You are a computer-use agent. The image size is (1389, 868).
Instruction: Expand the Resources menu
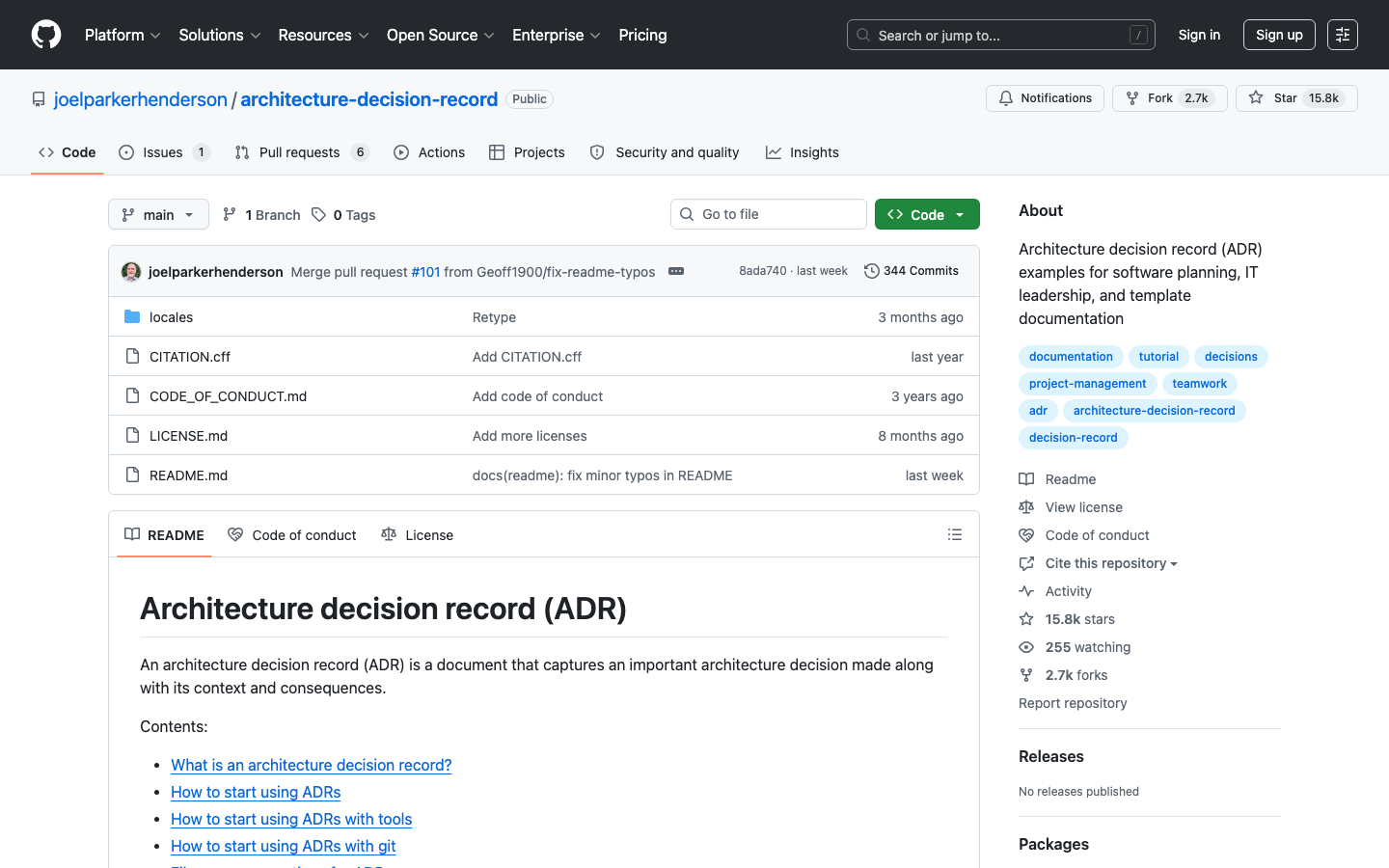pyautogui.click(x=323, y=35)
